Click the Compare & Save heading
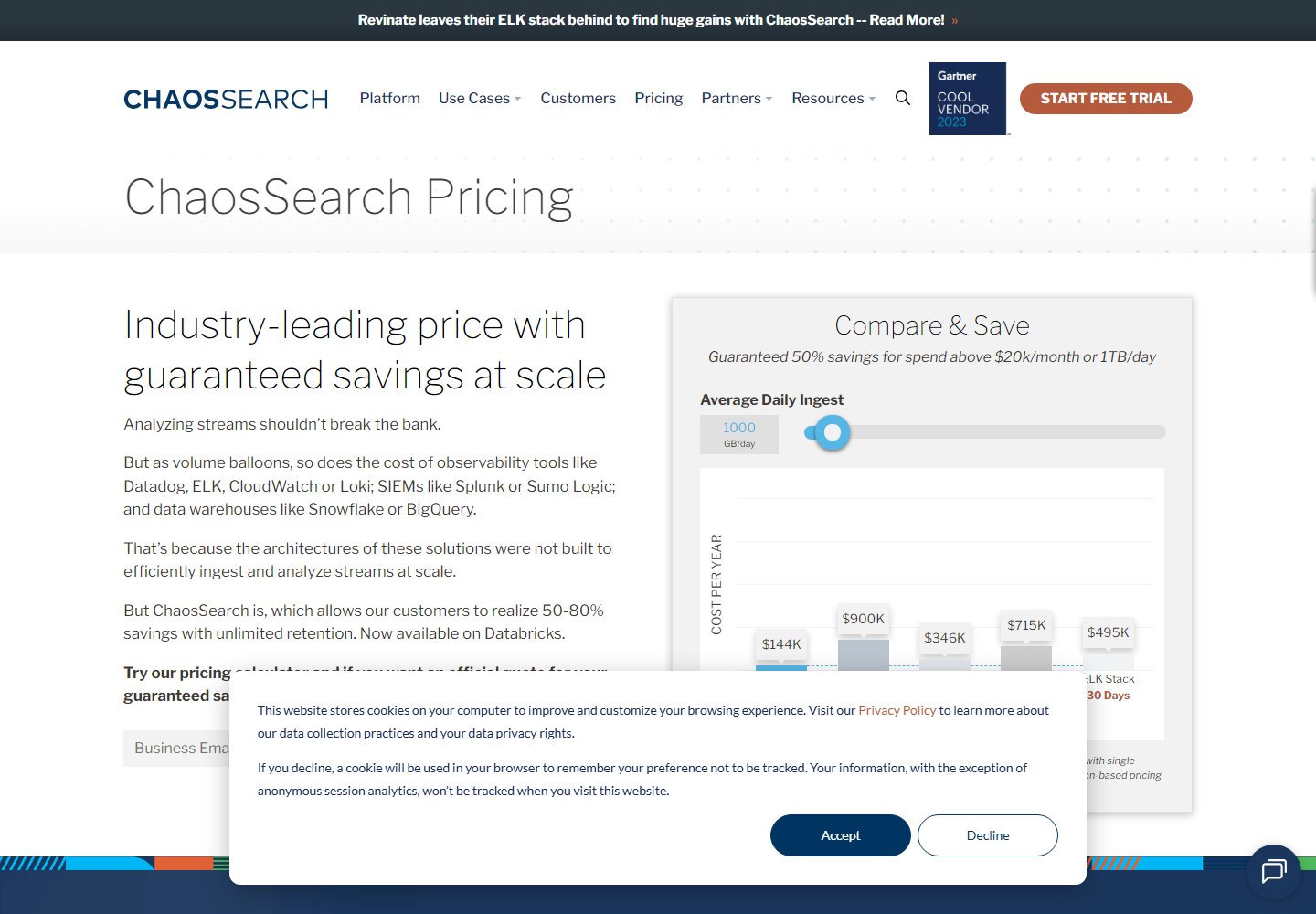The height and width of the screenshot is (914, 1316). click(932, 325)
